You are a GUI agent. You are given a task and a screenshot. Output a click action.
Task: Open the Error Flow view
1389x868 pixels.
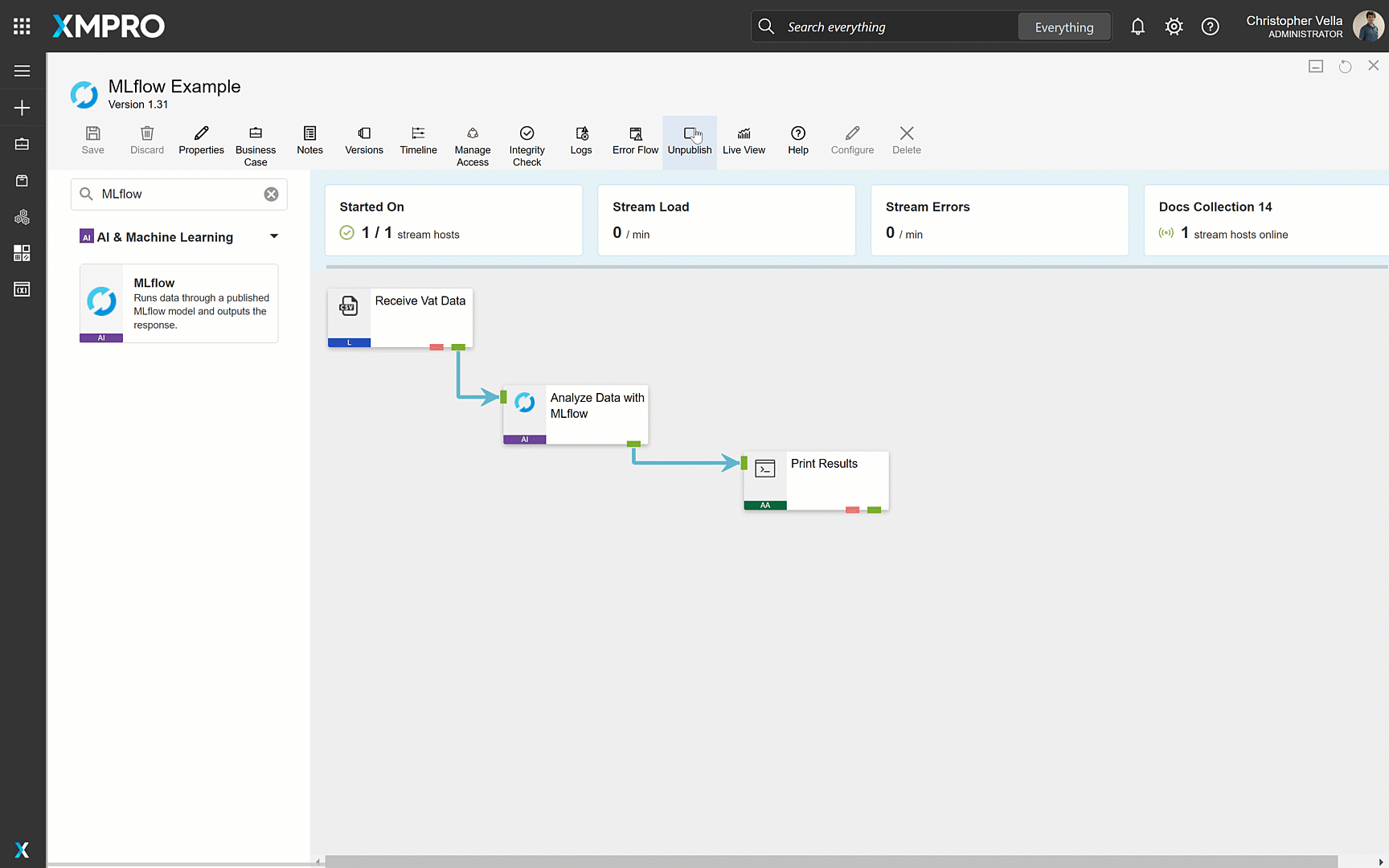tap(635, 141)
